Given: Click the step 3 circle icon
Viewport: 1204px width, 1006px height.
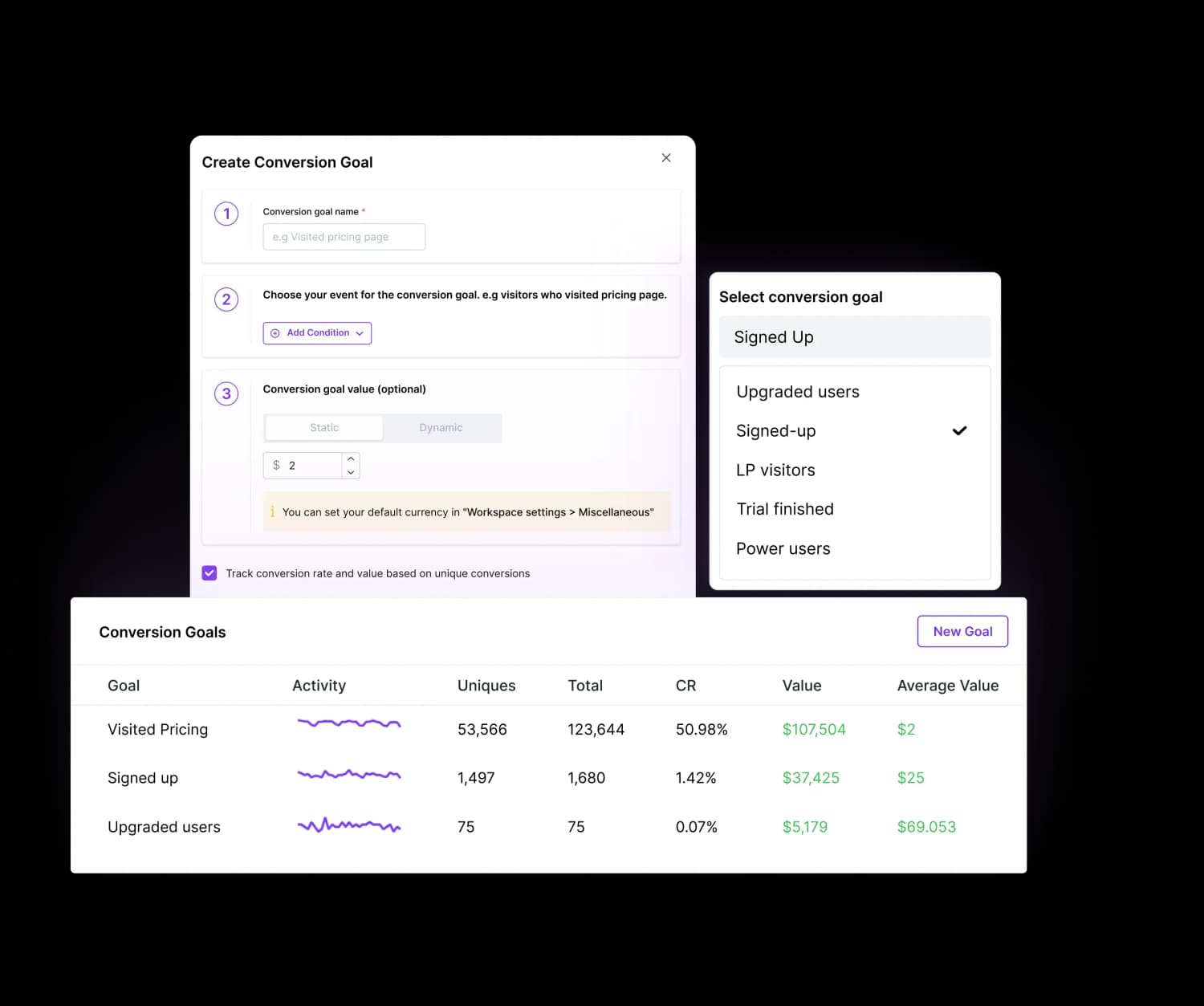Looking at the screenshot, I should [x=226, y=393].
